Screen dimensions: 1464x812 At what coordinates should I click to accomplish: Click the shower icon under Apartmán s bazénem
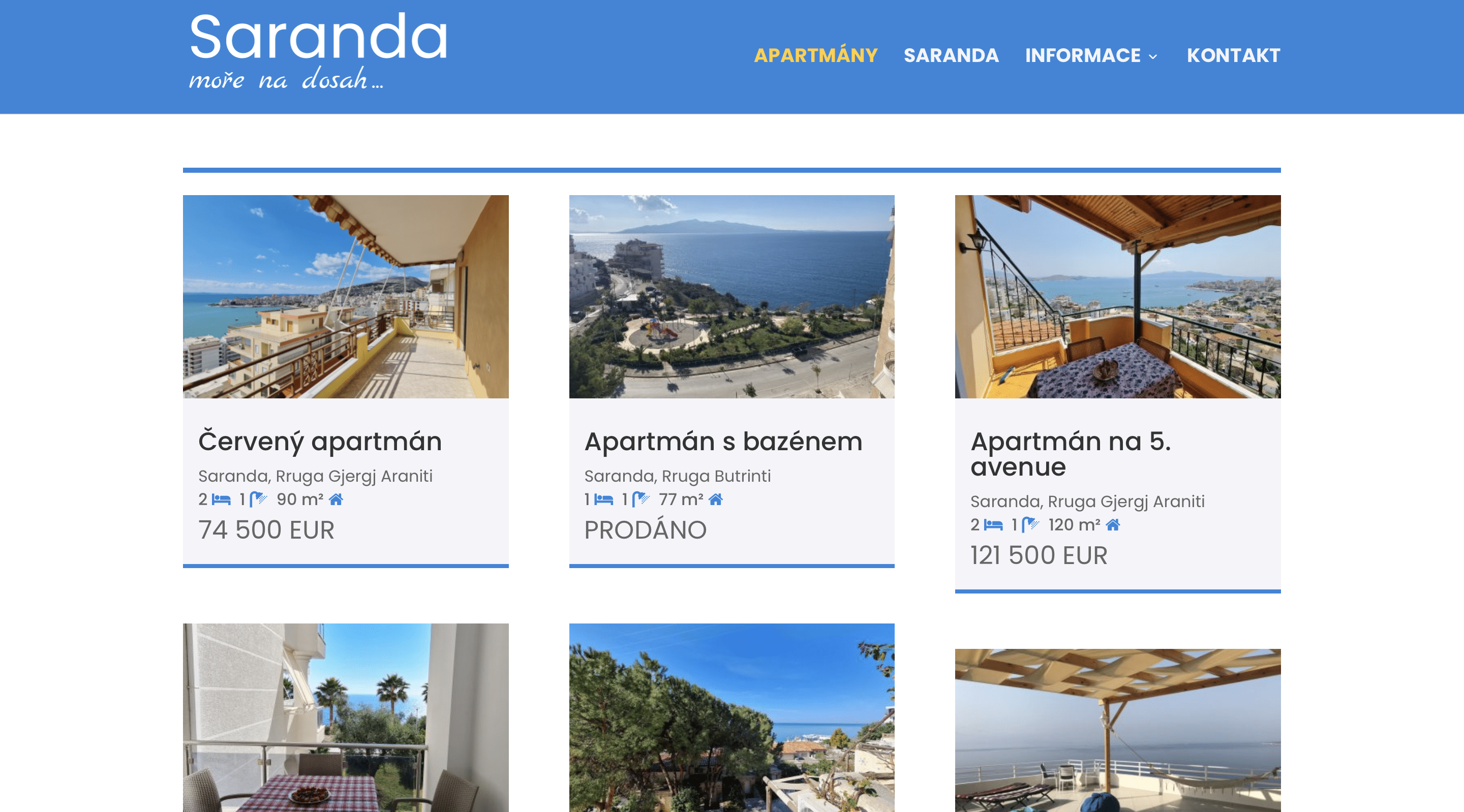coord(640,499)
